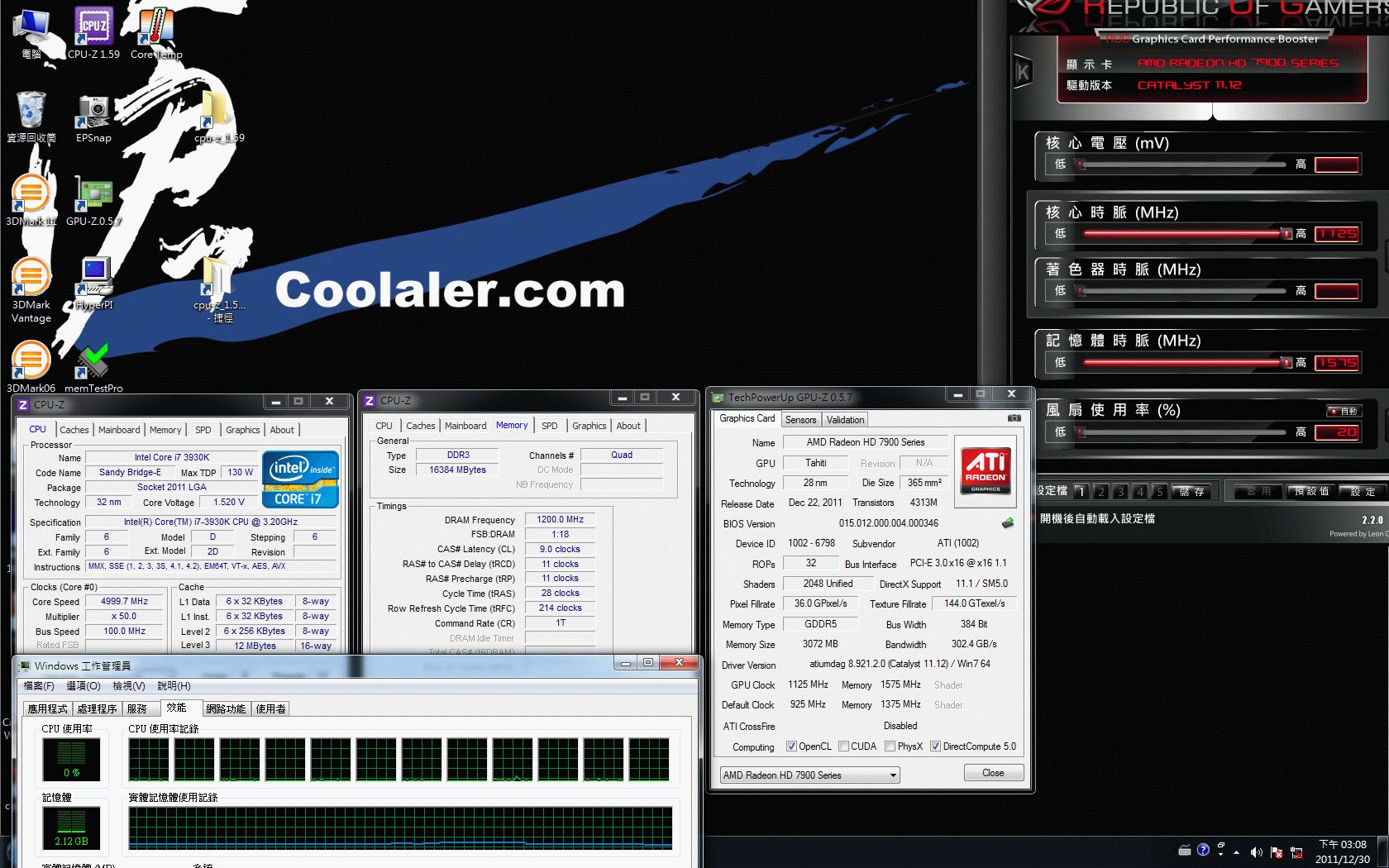Toggle the PhysX checkbox in GPU-Z
The width and height of the screenshot is (1389, 868).
[x=890, y=746]
